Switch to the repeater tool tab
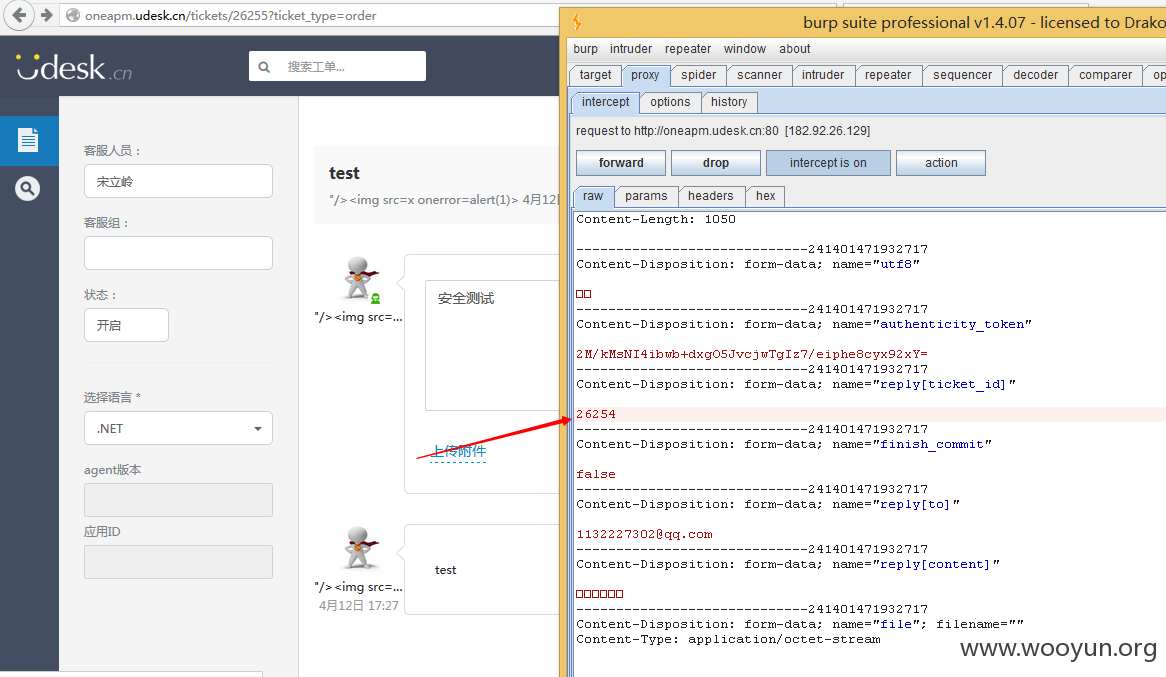This screenshot has height=677, width=1166. pyautogui.click(x=888, y=75)
